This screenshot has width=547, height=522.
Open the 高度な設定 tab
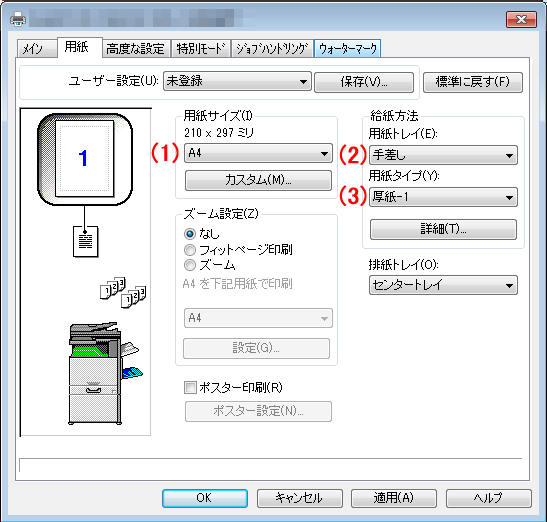pyautogui.click(x=136, y=49)
